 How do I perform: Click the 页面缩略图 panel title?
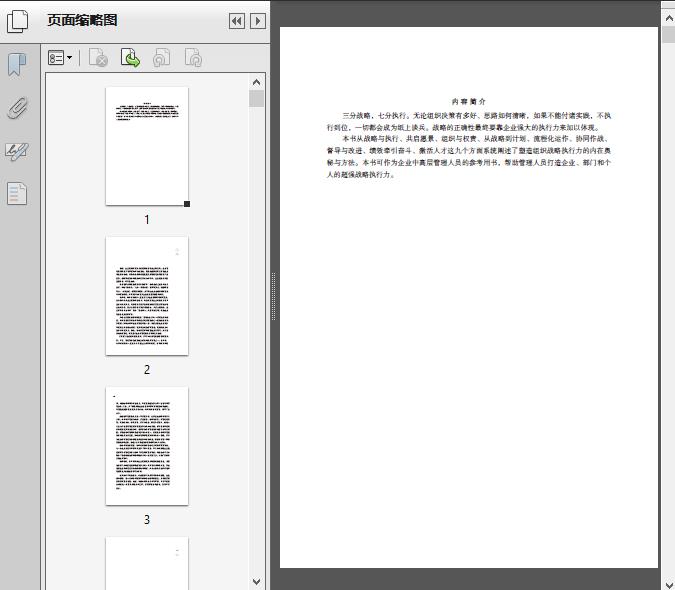click(x=82, y=20)
